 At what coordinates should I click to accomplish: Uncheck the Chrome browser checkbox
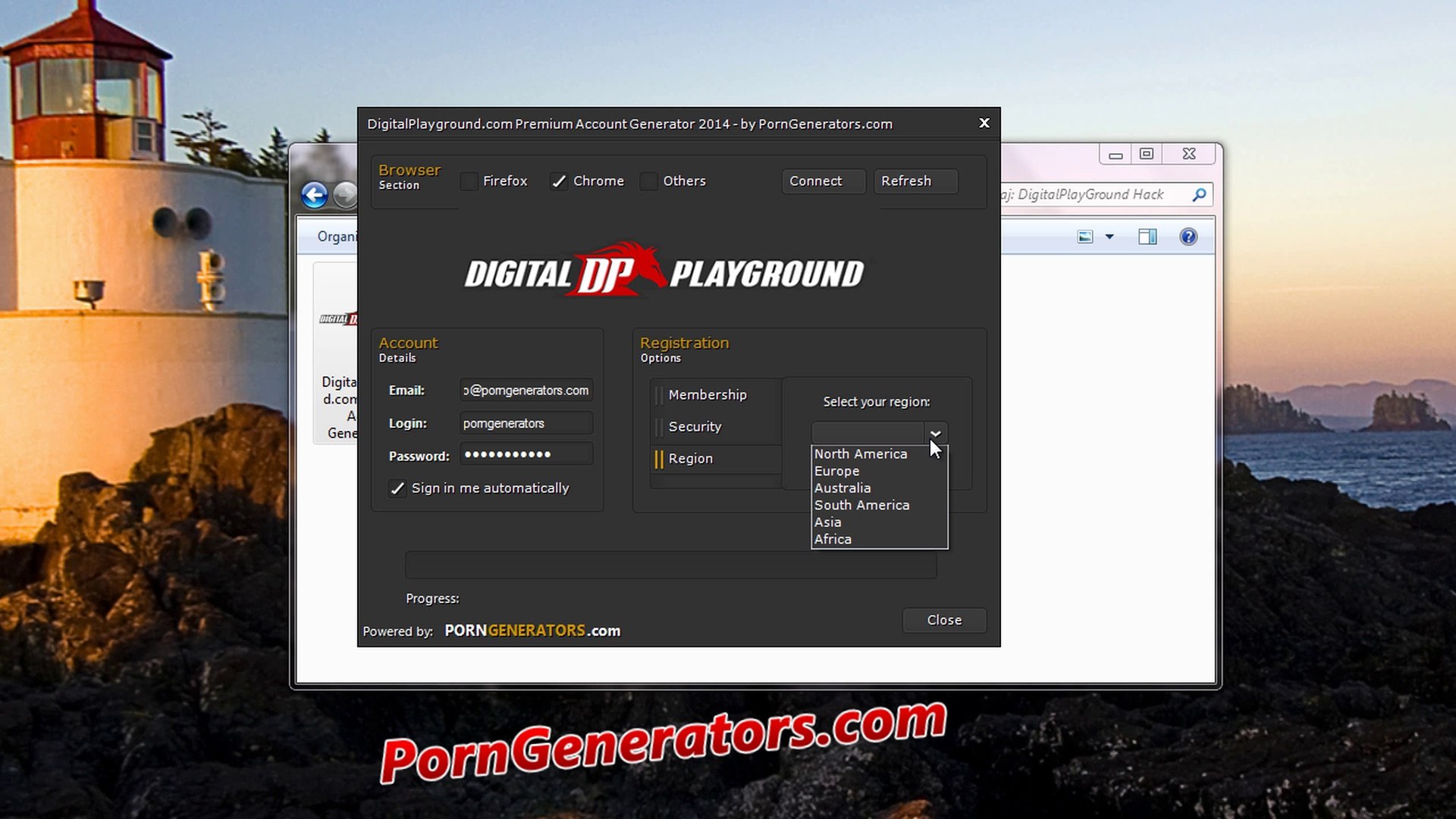point(559,181)
